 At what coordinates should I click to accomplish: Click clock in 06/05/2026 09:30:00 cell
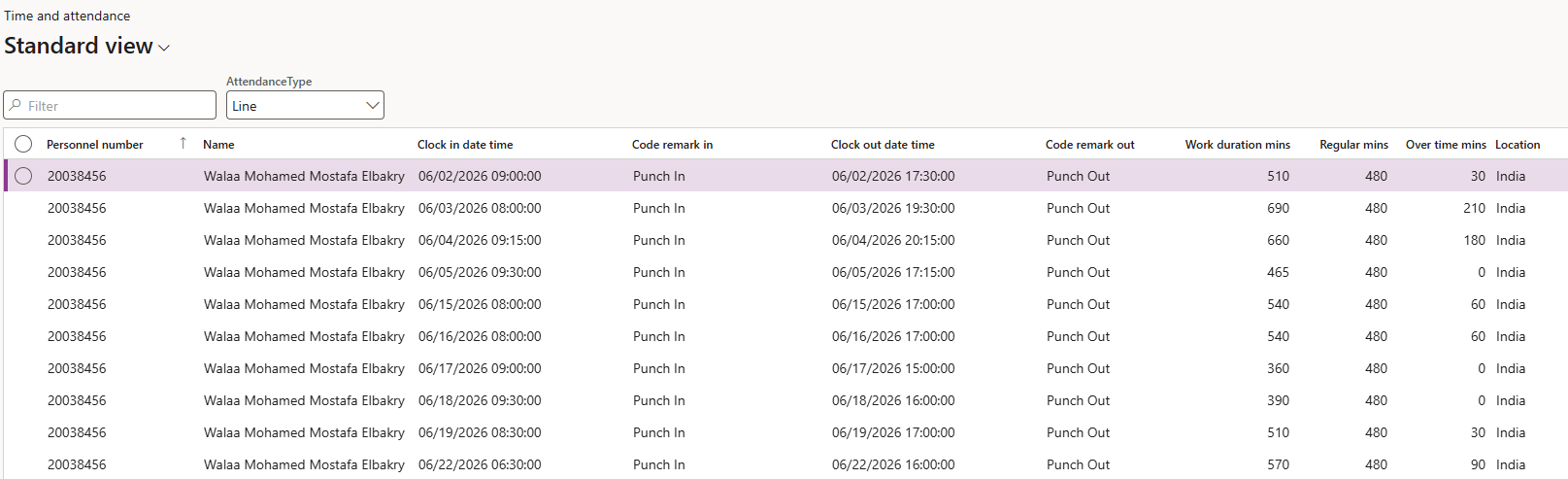[x=480, y=272]
